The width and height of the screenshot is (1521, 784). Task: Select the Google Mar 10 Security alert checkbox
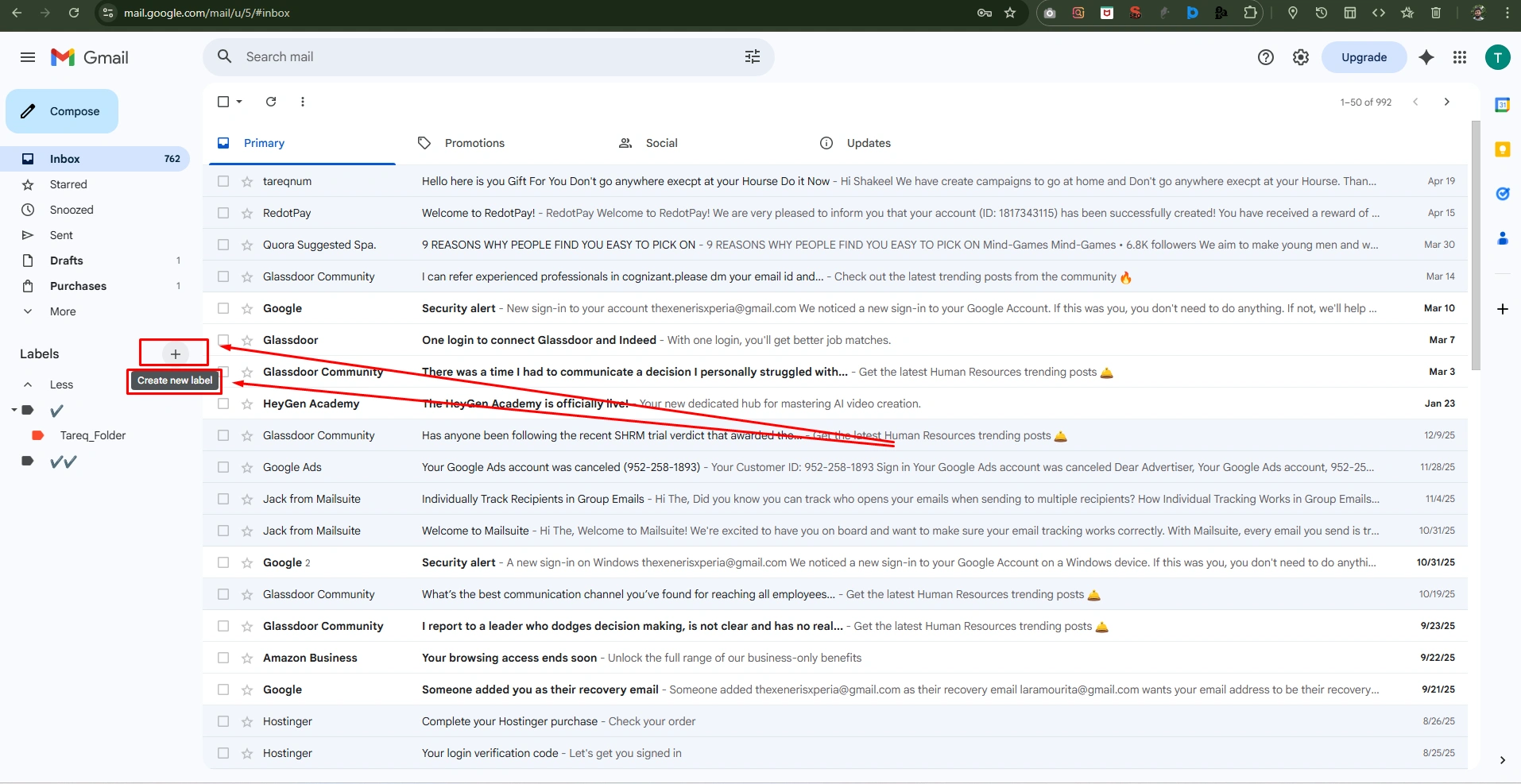pyautogui.click(x=223, y=308)
